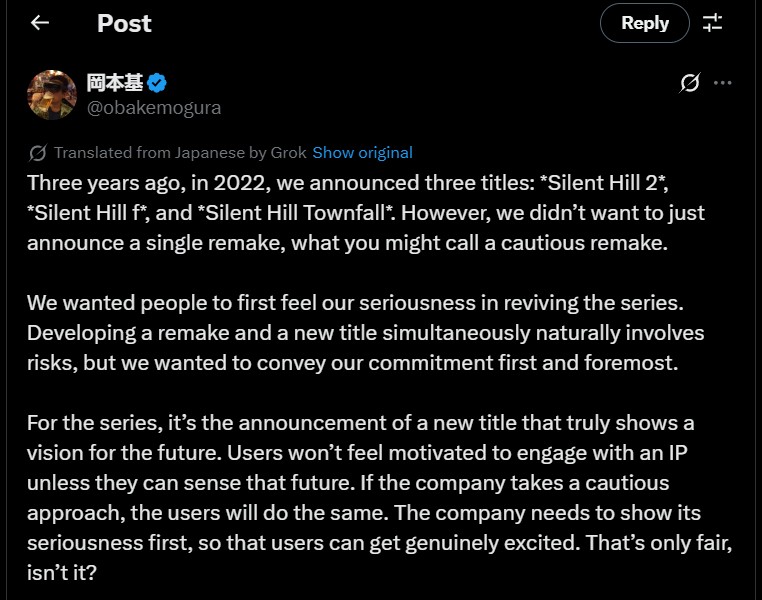The height and width of the screenshot is (600, 762).
Task: Open the @obakemogura handle link
Action: (154, 107)
